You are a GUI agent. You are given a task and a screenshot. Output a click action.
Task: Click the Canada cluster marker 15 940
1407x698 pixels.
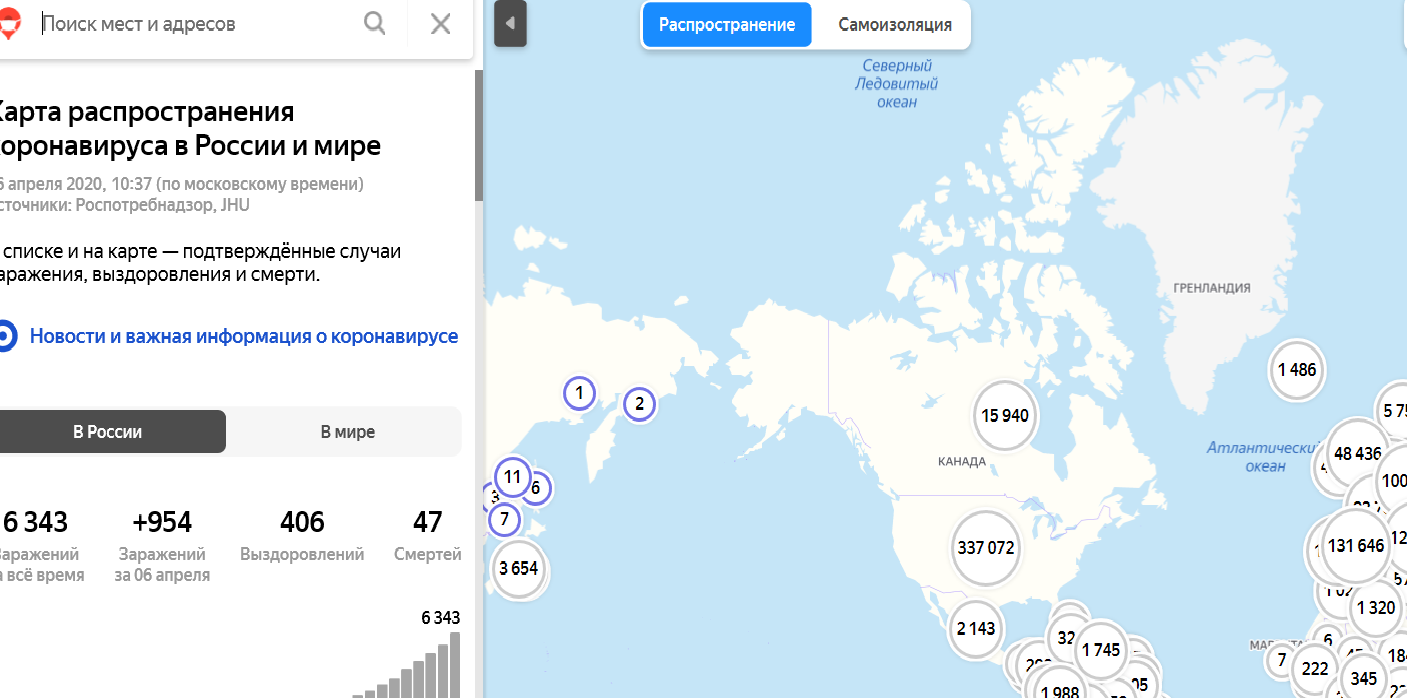(1005, 416)
